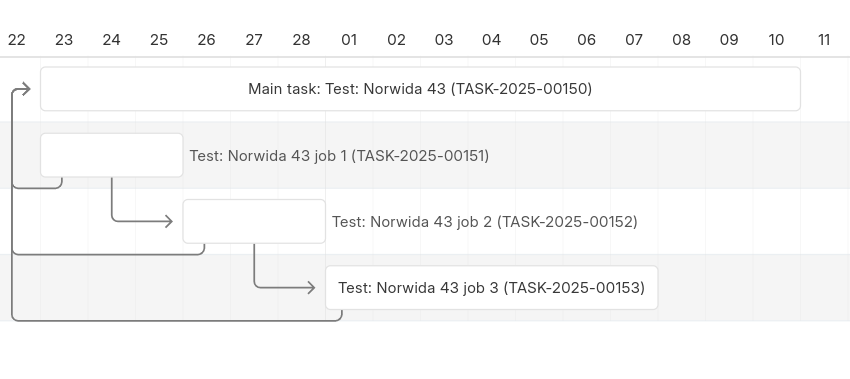850x379 pixels.
Task: Select date 28 in the timeline header
Action: tap(301, 40)
